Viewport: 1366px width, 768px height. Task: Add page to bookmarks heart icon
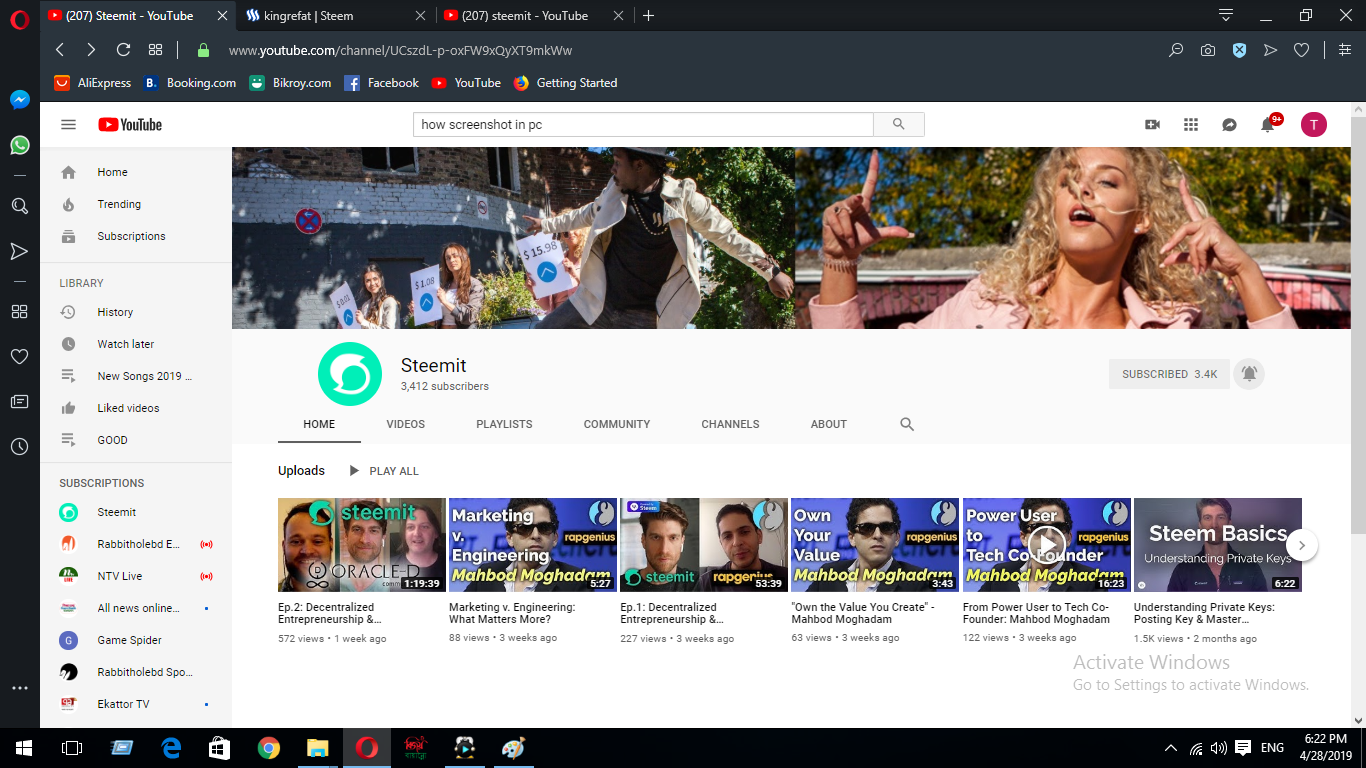point(1301,50)
